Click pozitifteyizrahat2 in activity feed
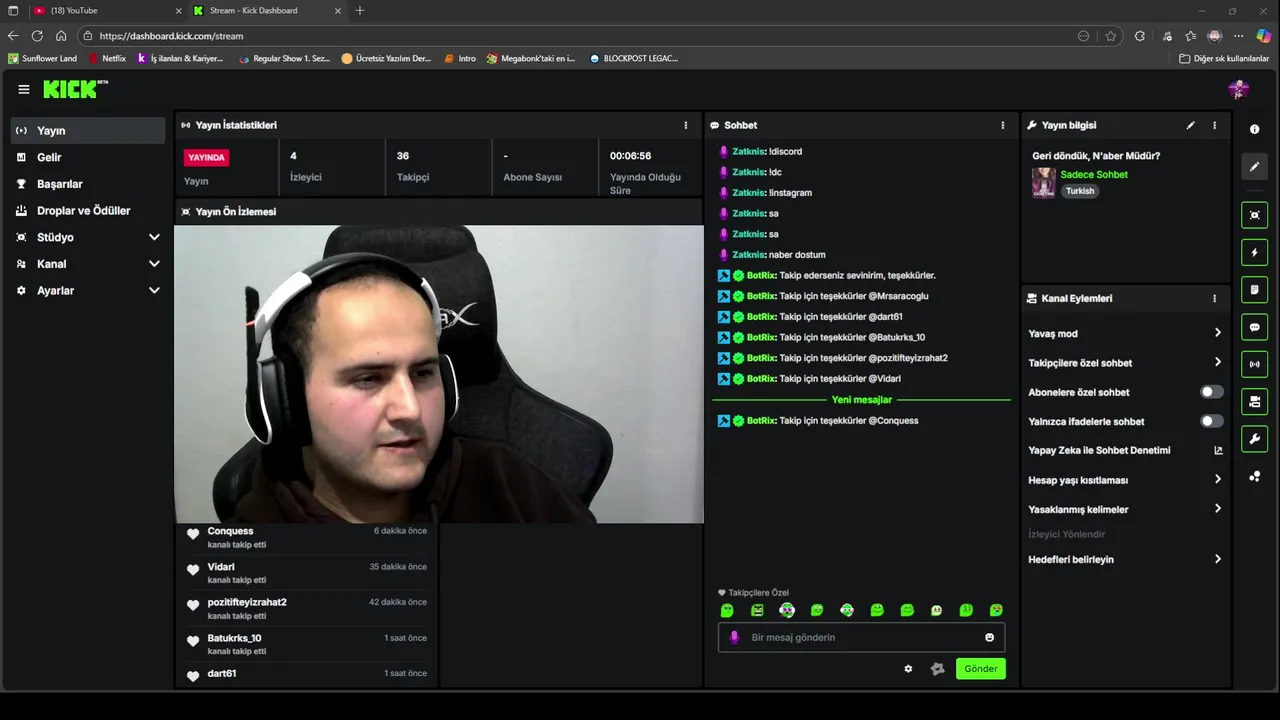1280x720 pixels. click(307, 609)
